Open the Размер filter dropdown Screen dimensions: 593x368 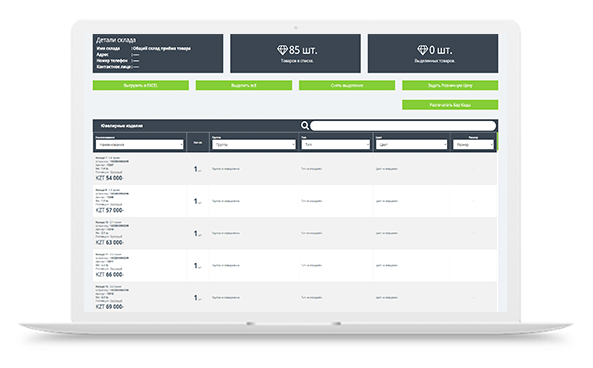[473, 144]
